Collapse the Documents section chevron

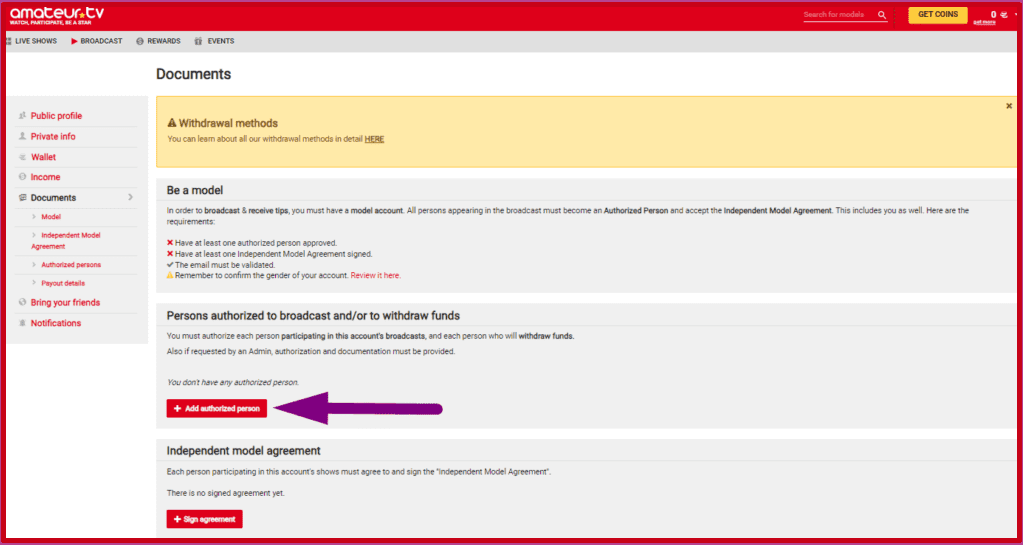click(131, 198)
